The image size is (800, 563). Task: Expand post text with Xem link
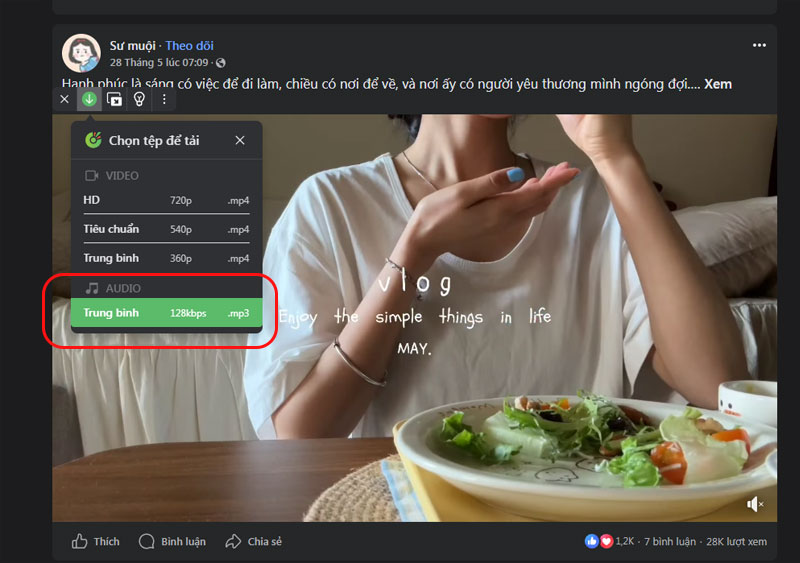click(x=717, y=84)
